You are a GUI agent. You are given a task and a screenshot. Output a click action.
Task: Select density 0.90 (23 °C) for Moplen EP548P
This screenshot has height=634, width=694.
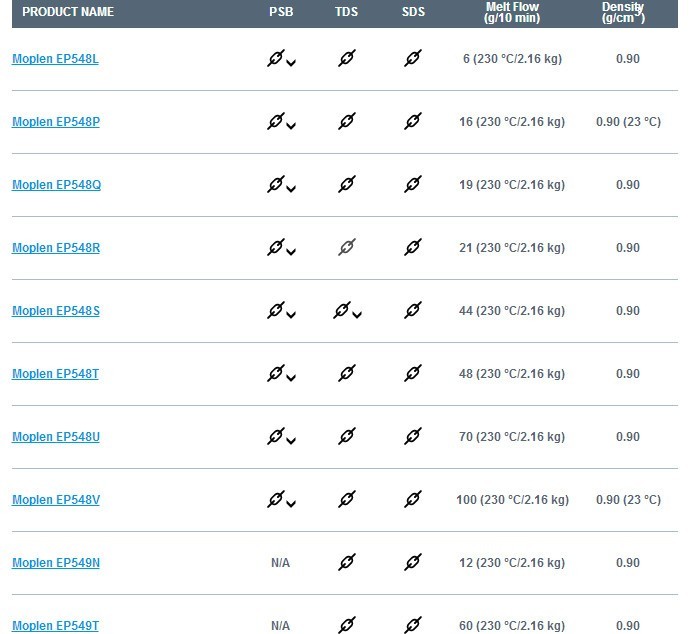(628, 122)
